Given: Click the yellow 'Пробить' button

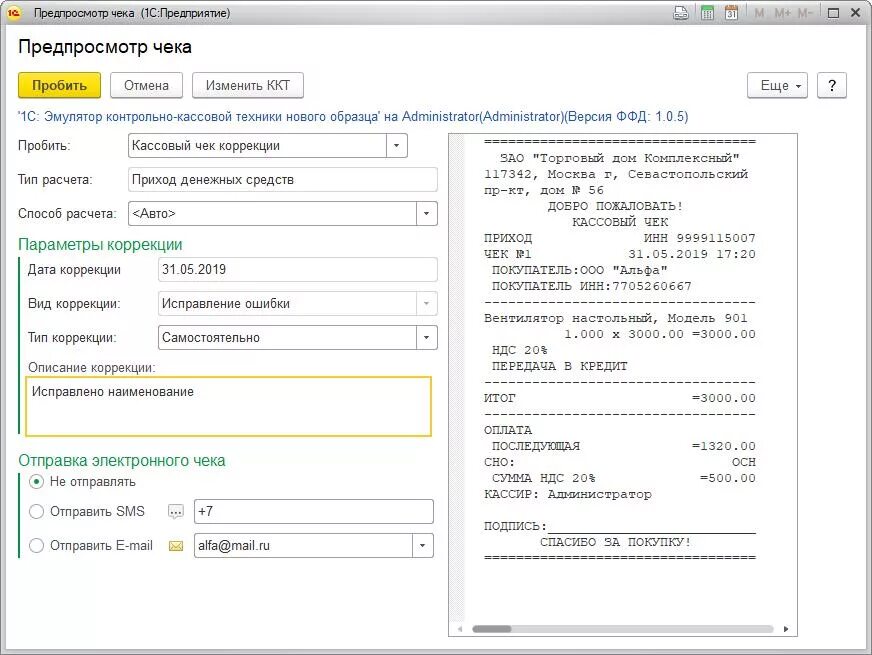Looking at the screenshot, I should [x=60, y=86].
